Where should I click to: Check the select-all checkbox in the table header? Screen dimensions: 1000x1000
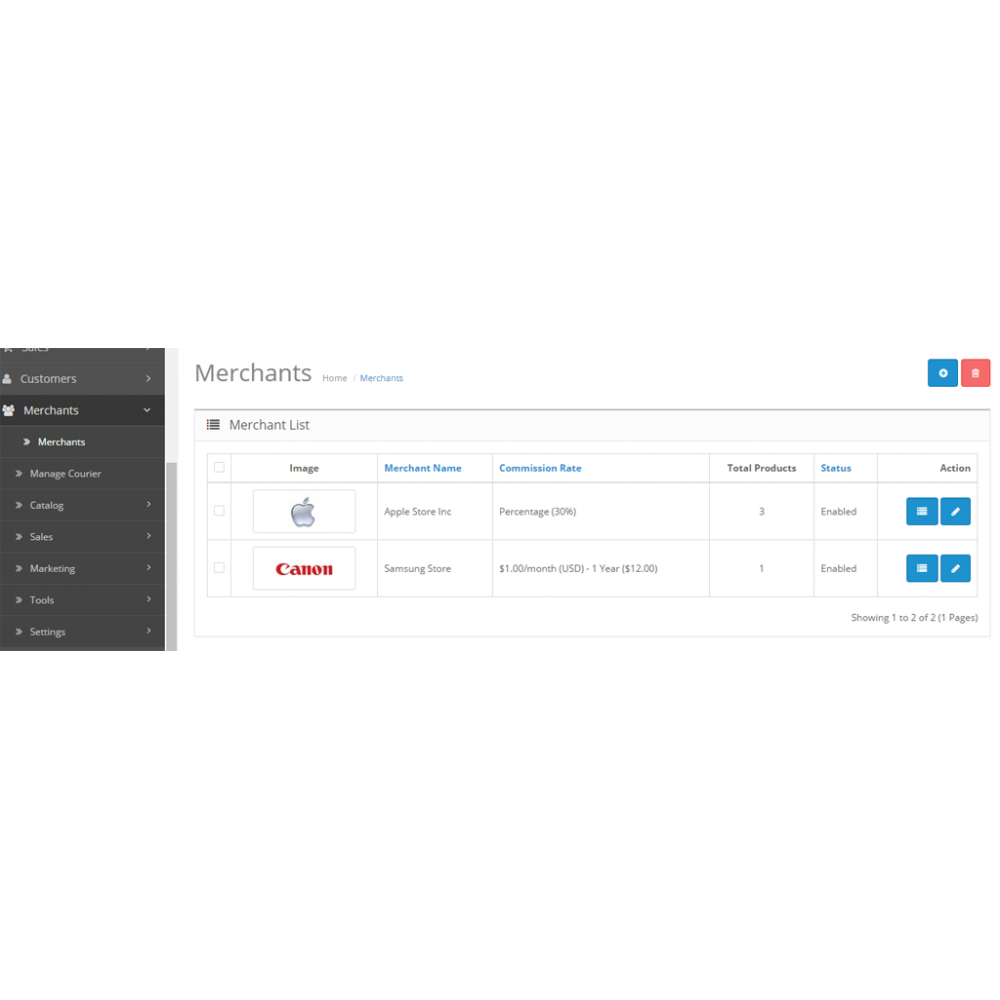point(219,467)
